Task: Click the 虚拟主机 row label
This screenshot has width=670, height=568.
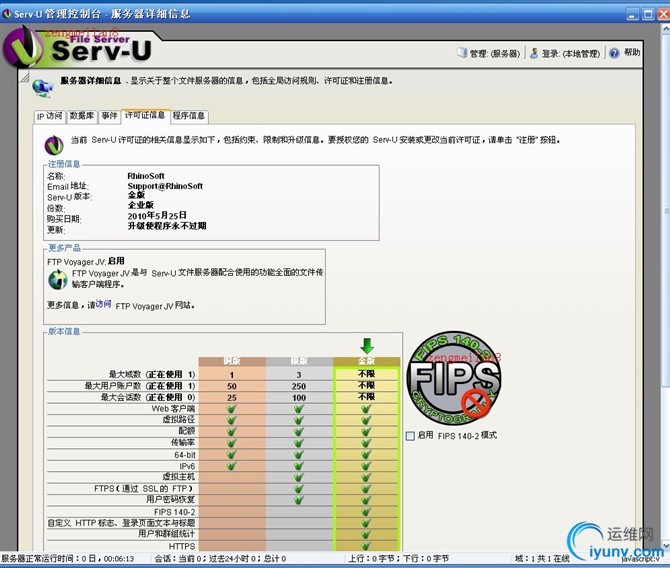Action: (179, 477)
